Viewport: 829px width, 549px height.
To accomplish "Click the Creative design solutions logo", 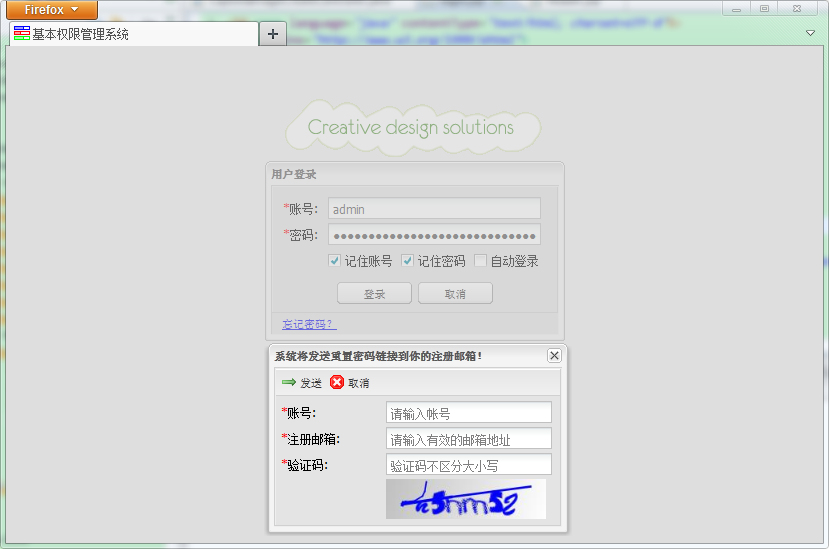I will 413,128.
